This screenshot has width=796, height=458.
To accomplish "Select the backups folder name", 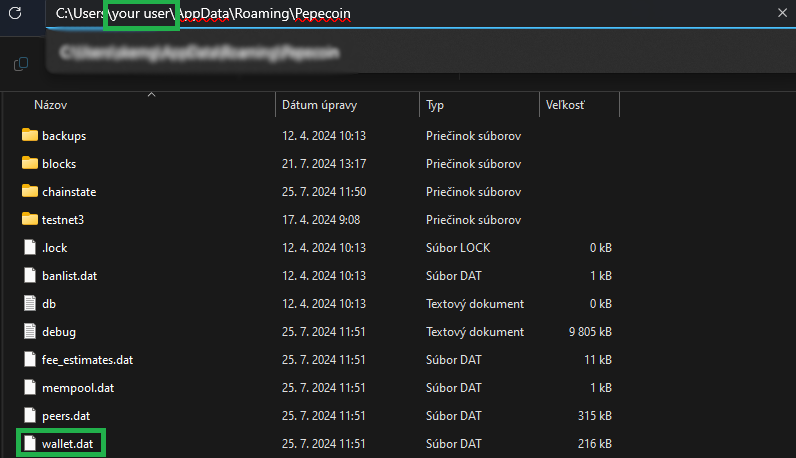I will pyautogui.click(x=64, y=136).
